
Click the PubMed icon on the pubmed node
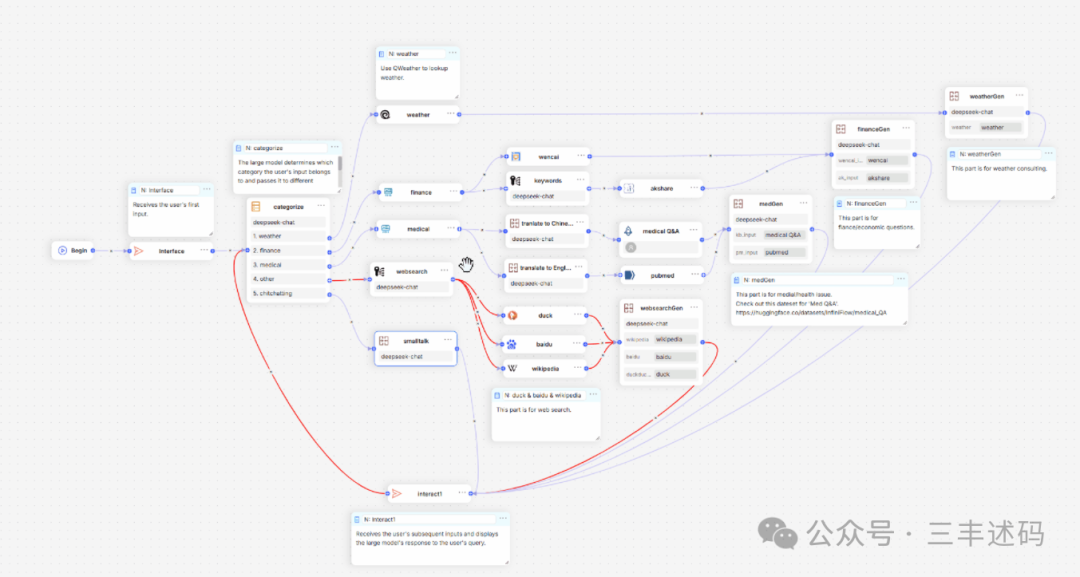630,275
